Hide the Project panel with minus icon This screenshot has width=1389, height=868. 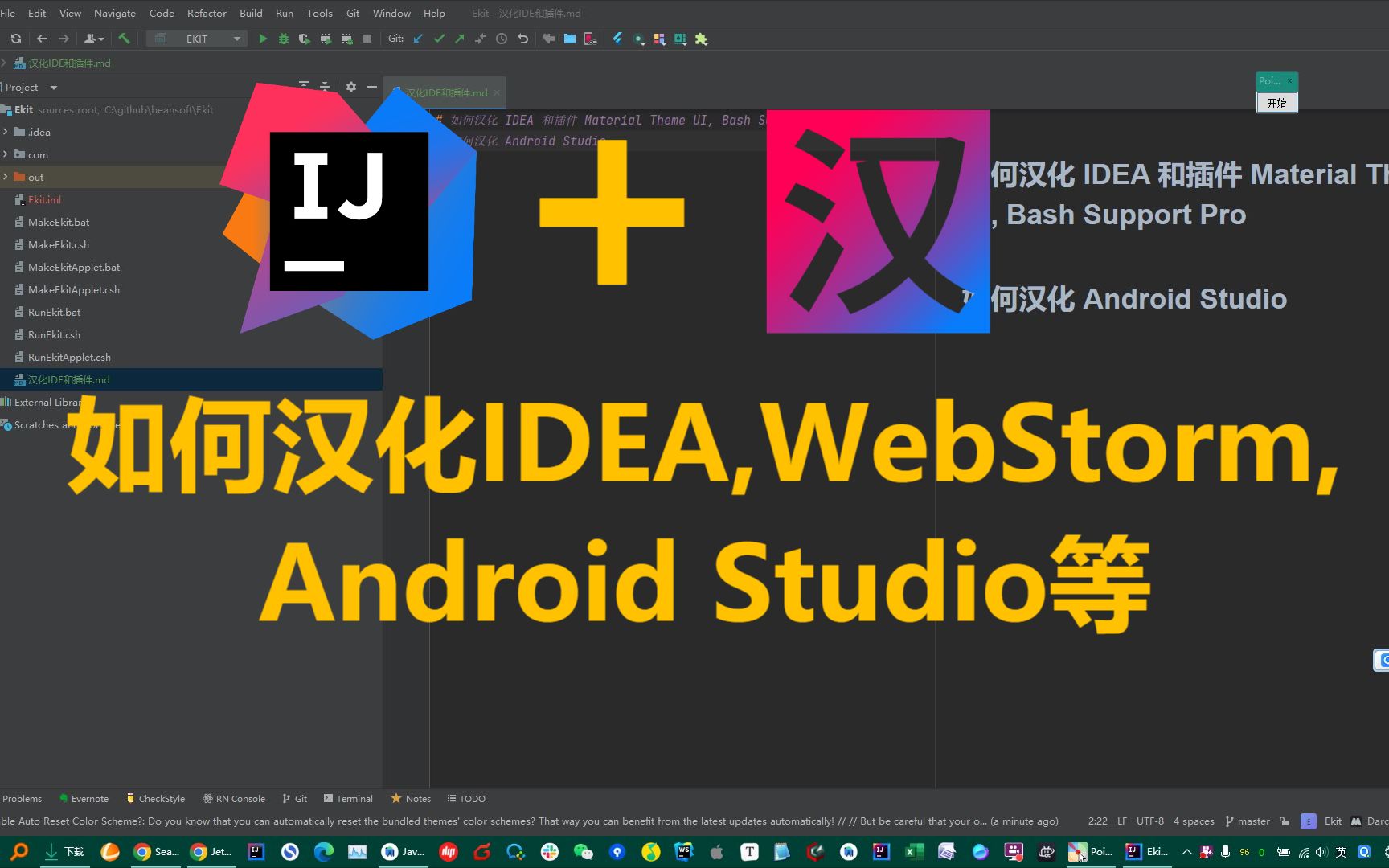(x=371, y=87)
